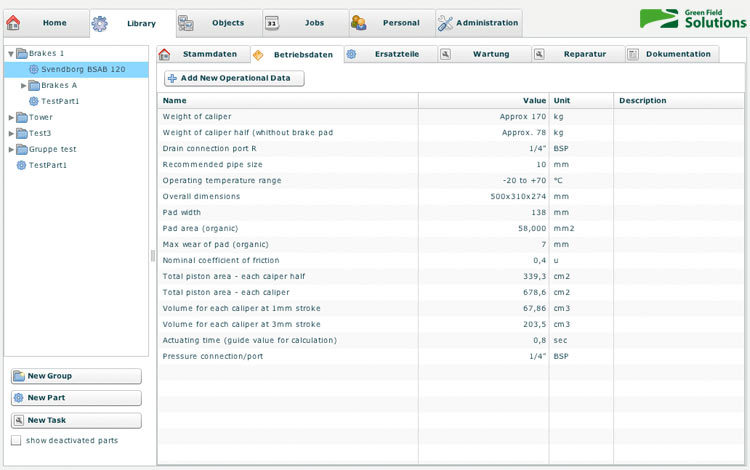This screenshot has height=470, width=750.
Task: Expand the Gruppe test folder
Action: point(10,149)
